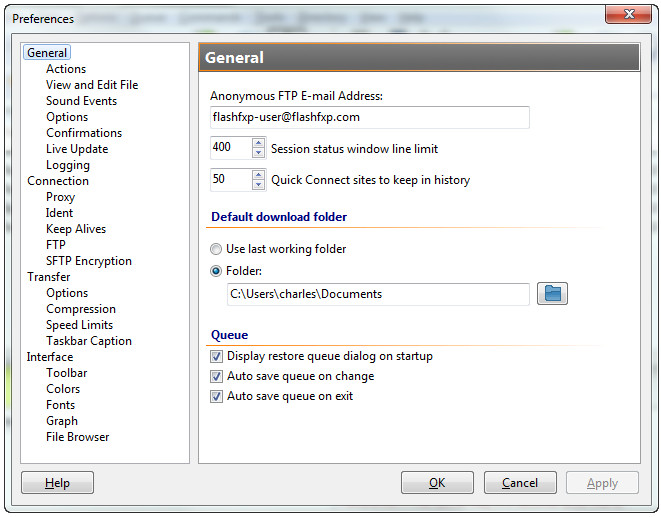
Task: Open the File Browser settings page
Action: pos(78,437)
